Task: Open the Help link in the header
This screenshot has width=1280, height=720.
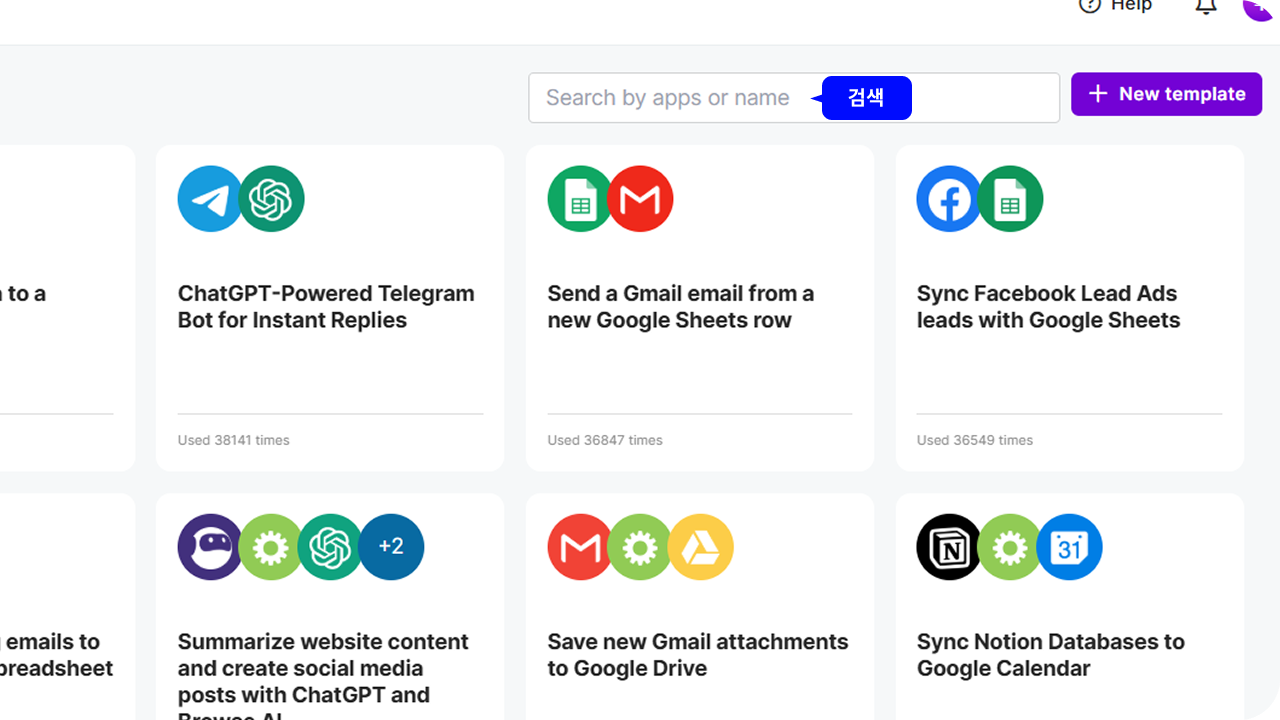Action: (1116, 5)
